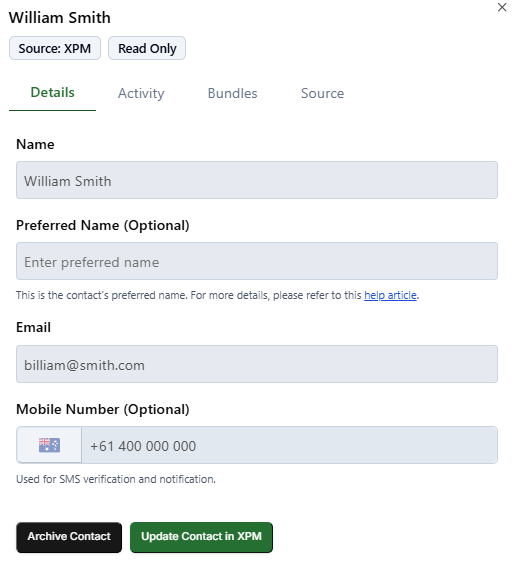
Task: Open the Source tab
Action: [322, 93]
